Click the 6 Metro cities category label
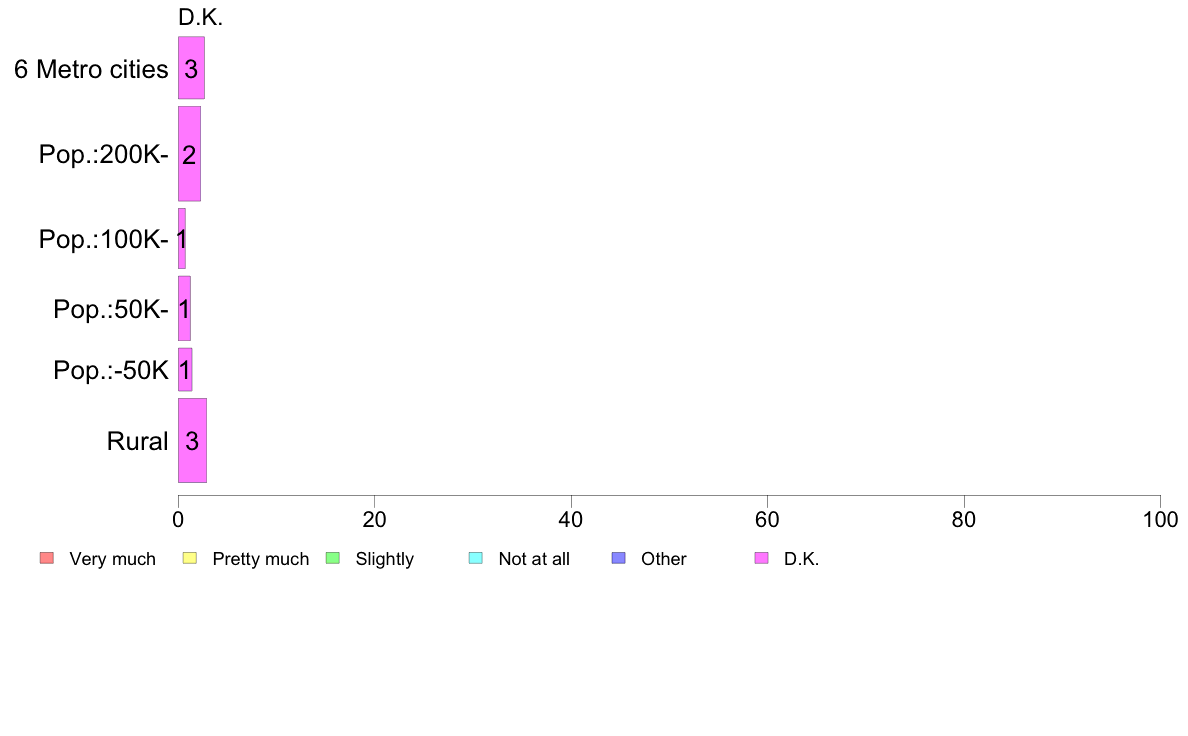The height and width of the screenshot is (736, 1188). pos(91,69)
